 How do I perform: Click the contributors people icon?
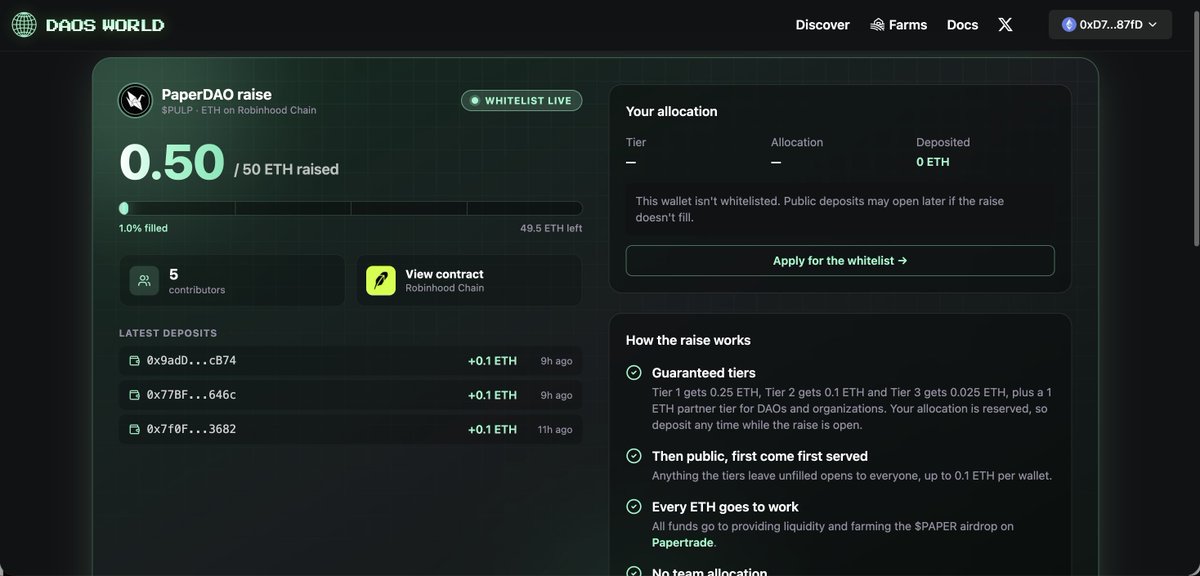coord(144,280)
